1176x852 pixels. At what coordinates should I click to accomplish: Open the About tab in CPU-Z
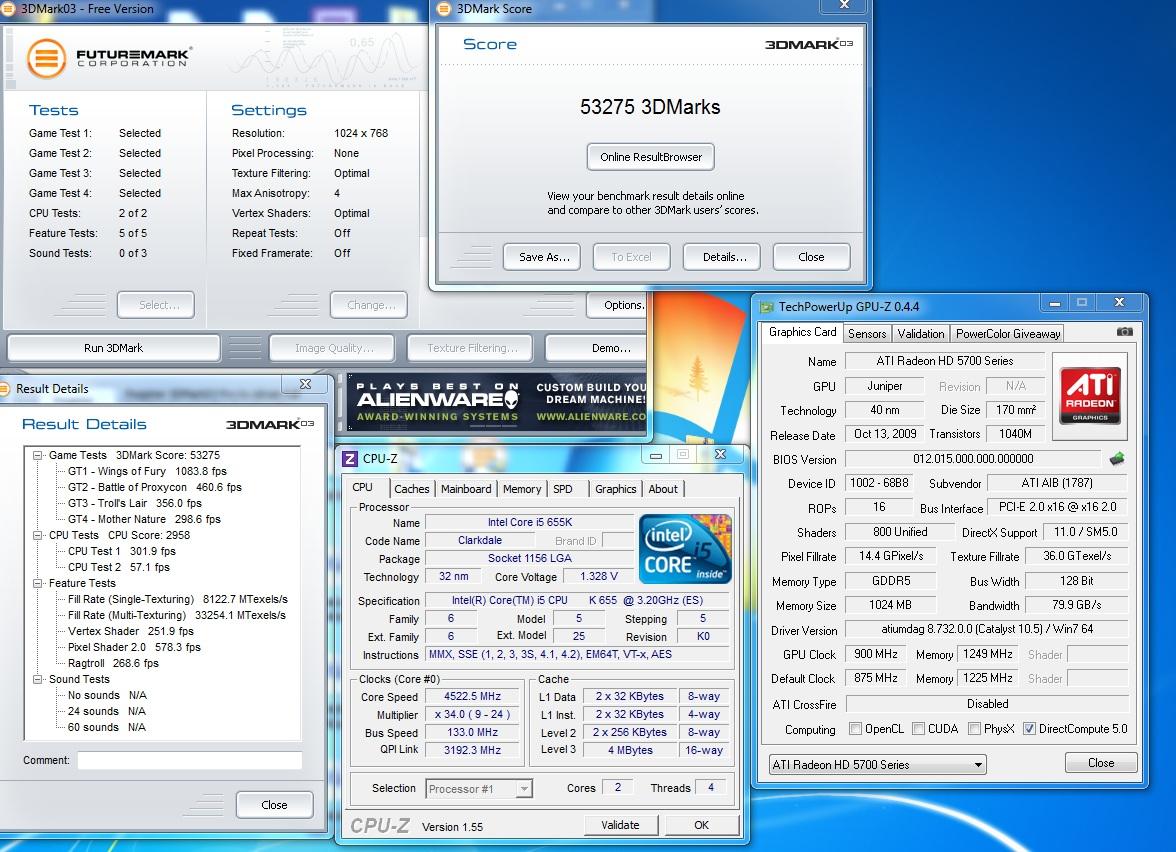(x=663, y=489)
